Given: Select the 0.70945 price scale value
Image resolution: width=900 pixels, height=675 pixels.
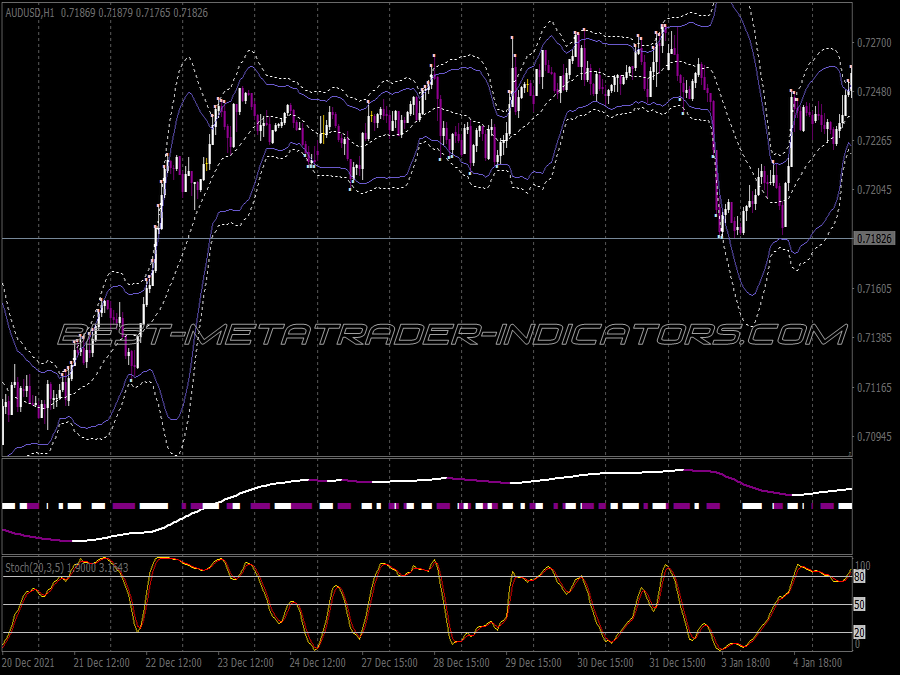Looking at the screenshot, I should tap(875, 437).
